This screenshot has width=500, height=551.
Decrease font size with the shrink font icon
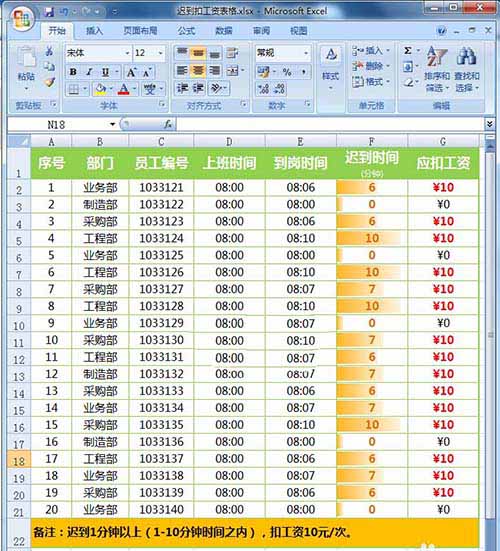[x=147, y=72]
